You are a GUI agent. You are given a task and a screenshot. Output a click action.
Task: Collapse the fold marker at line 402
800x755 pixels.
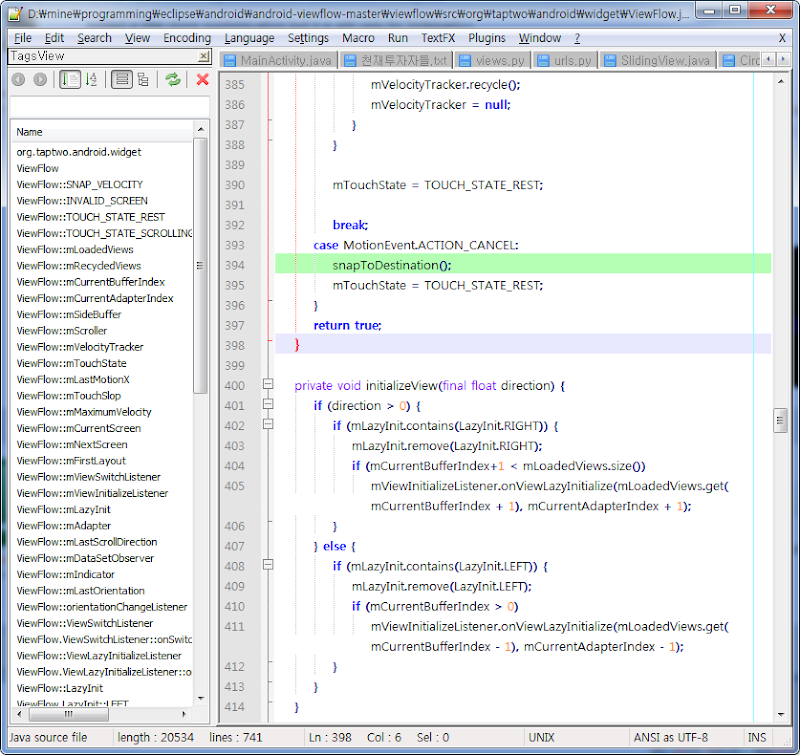point(267,426)
